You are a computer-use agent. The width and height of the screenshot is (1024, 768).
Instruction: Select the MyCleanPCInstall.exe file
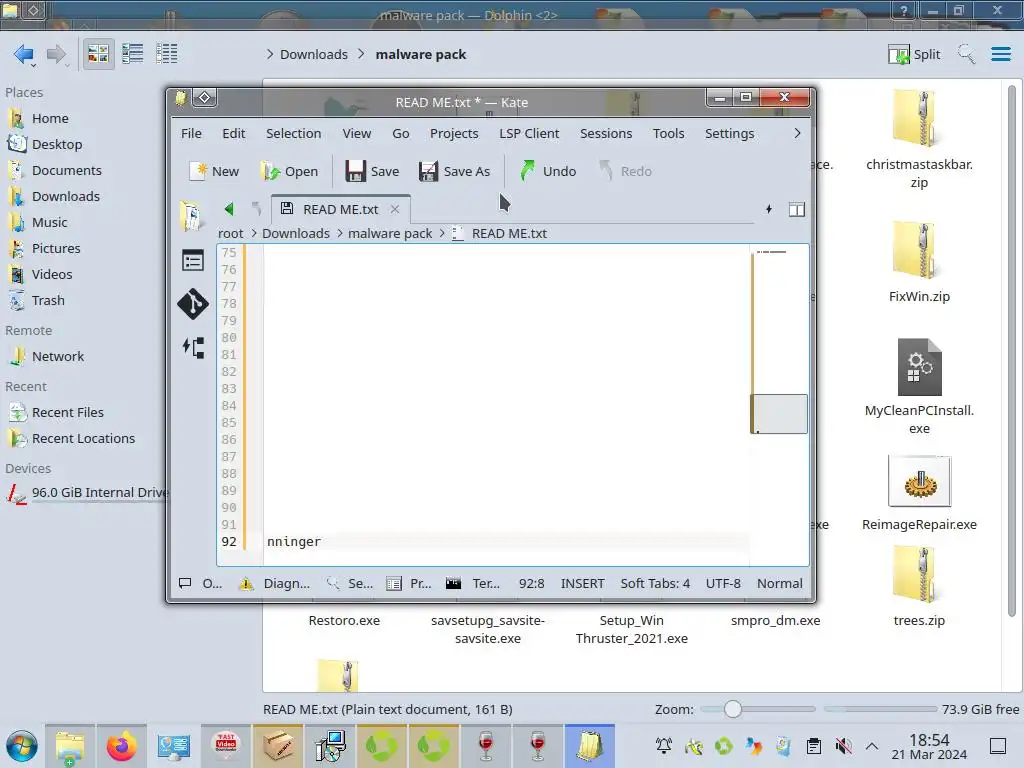[x=920, y=387]
